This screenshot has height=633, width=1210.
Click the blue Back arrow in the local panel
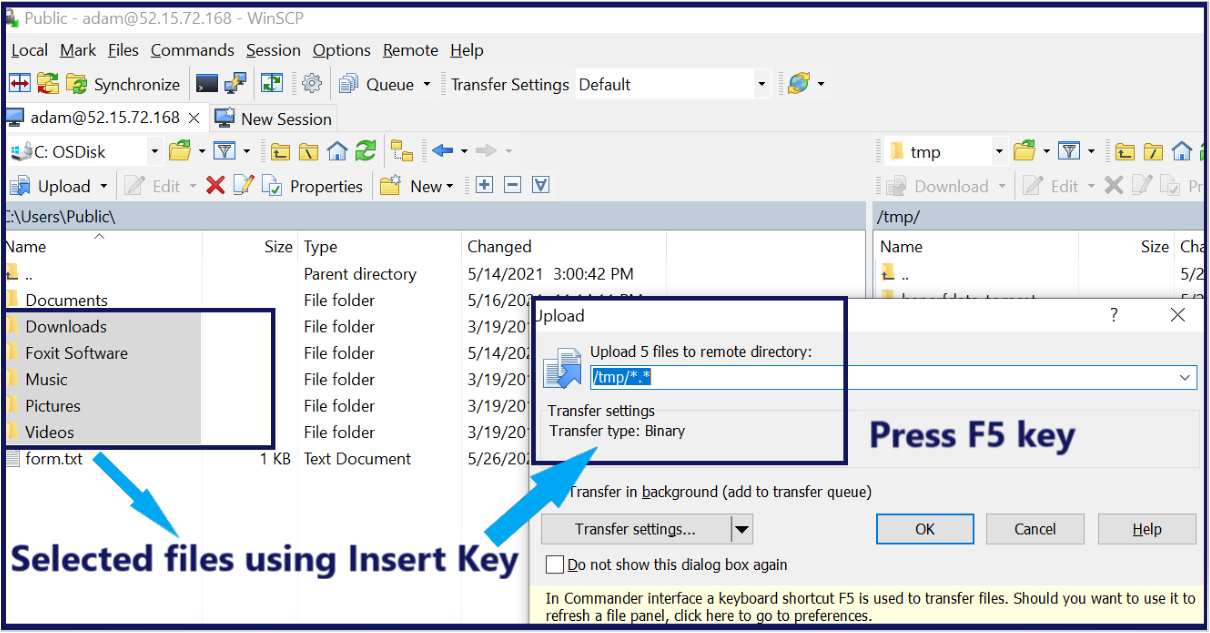442,151
